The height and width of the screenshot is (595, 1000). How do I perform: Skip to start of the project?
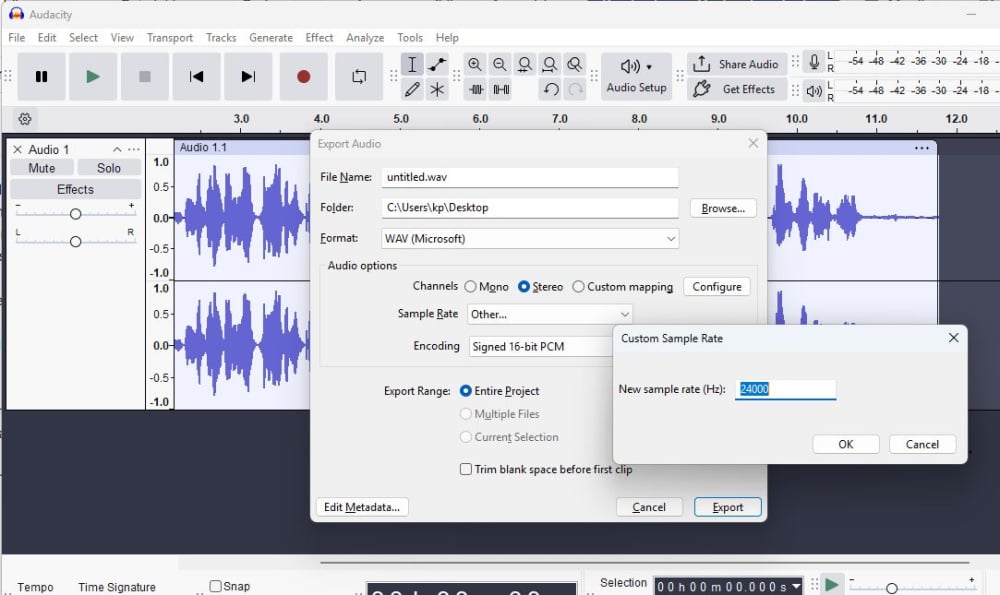[196, 77]
